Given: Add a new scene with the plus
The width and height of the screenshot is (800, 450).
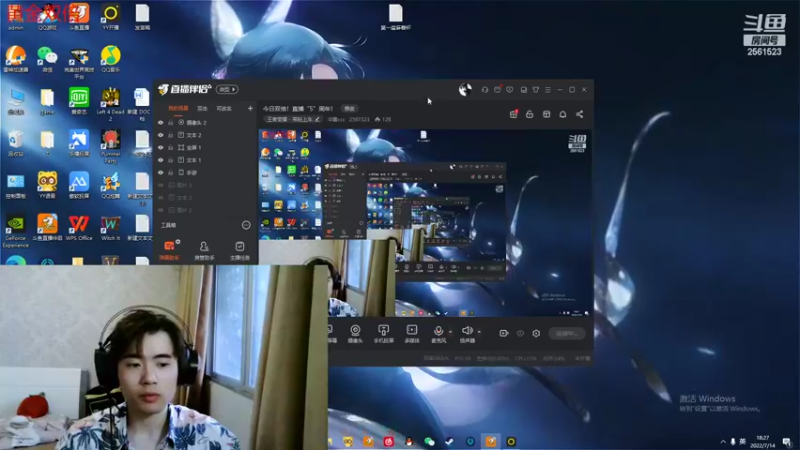Looking at the screenshot, I should coord(250,109).
